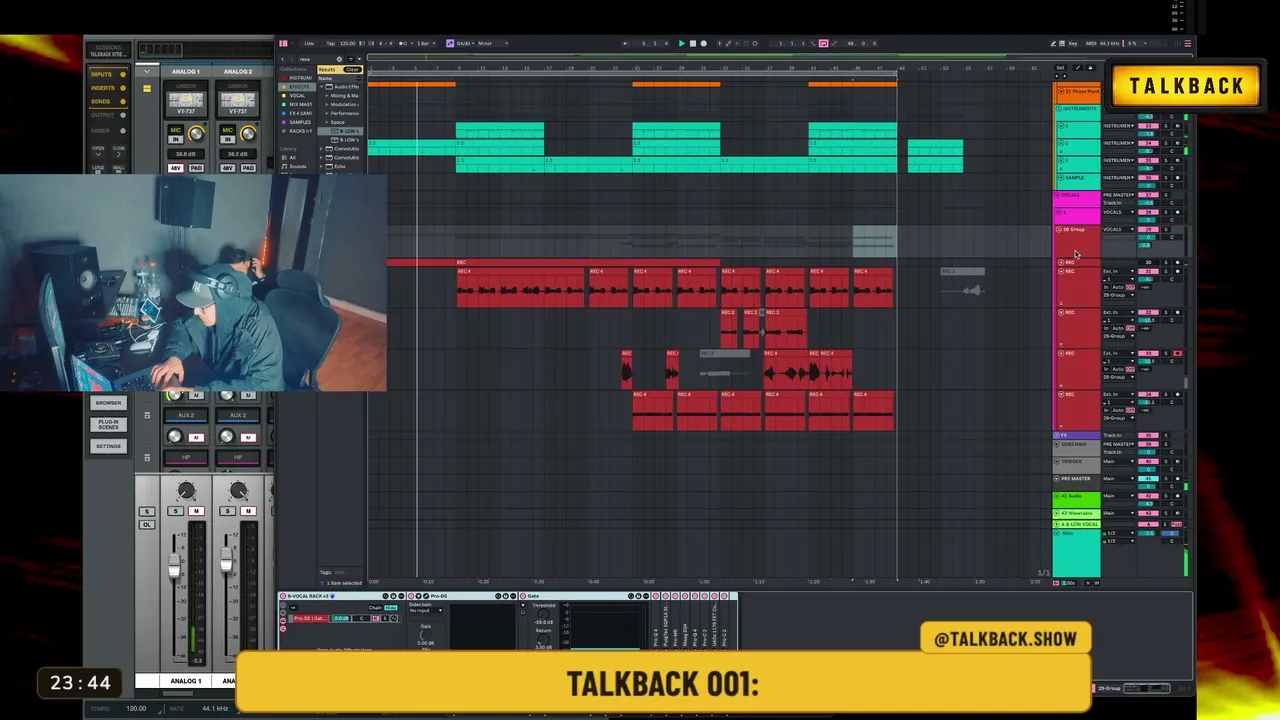Expand the Echo folder in browser
This screenshot has height=720, width=1280.
click(x=321, y=166)
